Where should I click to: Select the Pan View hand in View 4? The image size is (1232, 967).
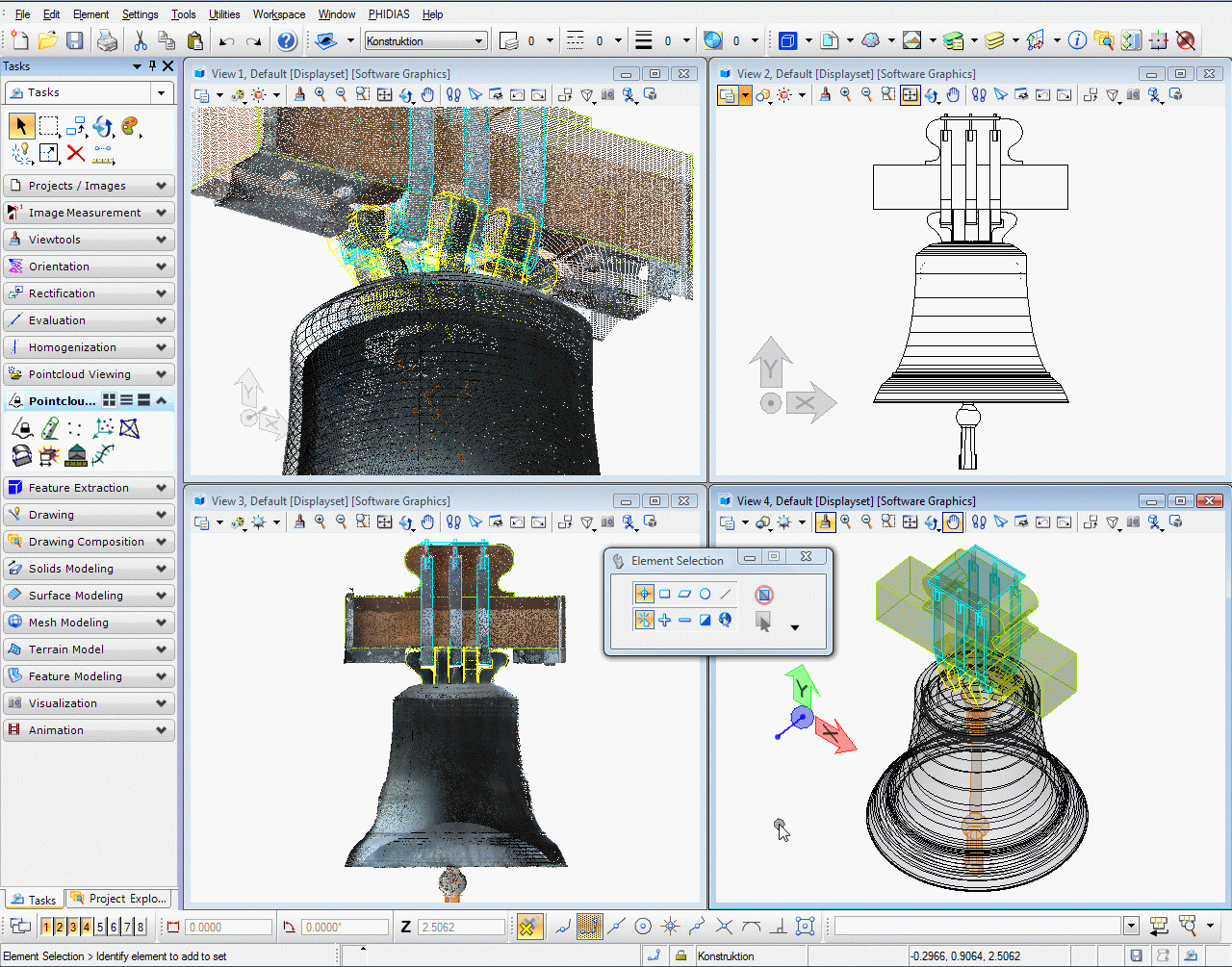(x=953, y=522)
